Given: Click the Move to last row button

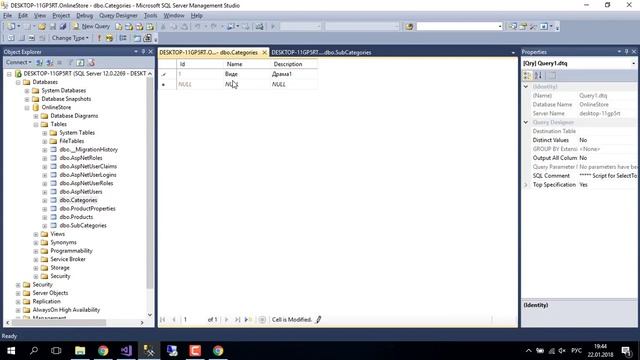Looking at the screenshot, I should pos(237,320).
